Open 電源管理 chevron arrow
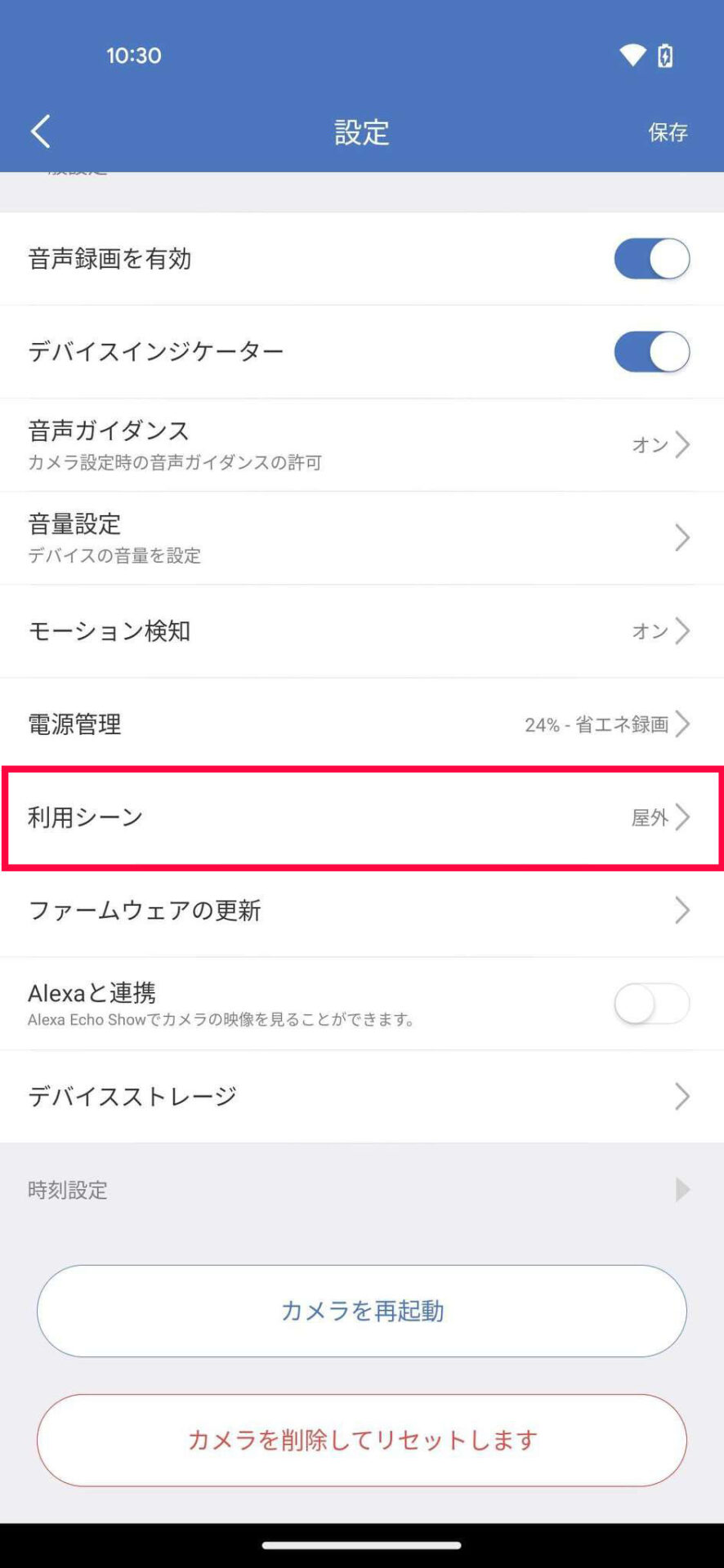This screenshot has width=724, height=1568. (x=682, y=724)
